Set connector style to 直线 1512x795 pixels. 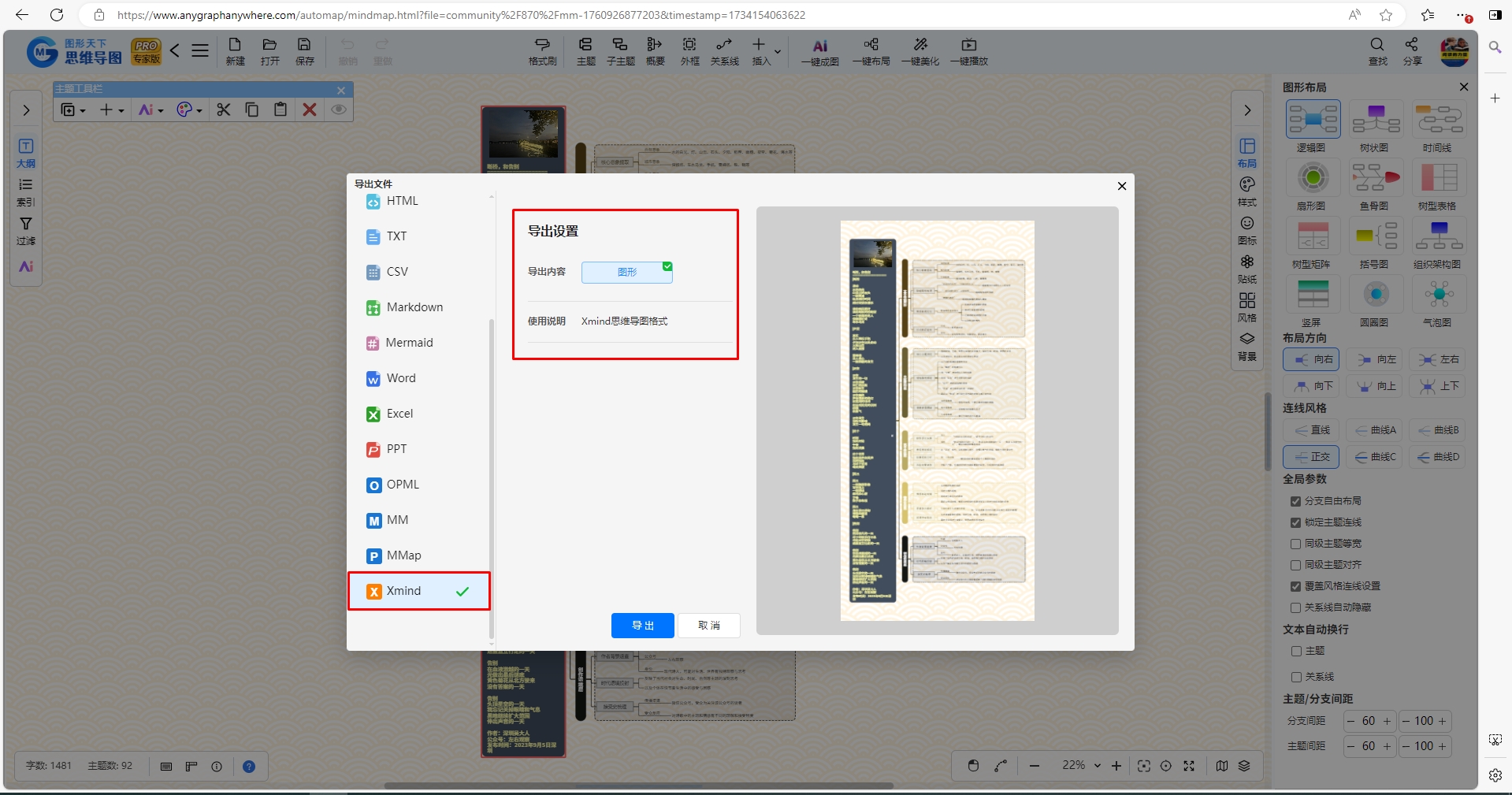click(x=1311, y=430)
